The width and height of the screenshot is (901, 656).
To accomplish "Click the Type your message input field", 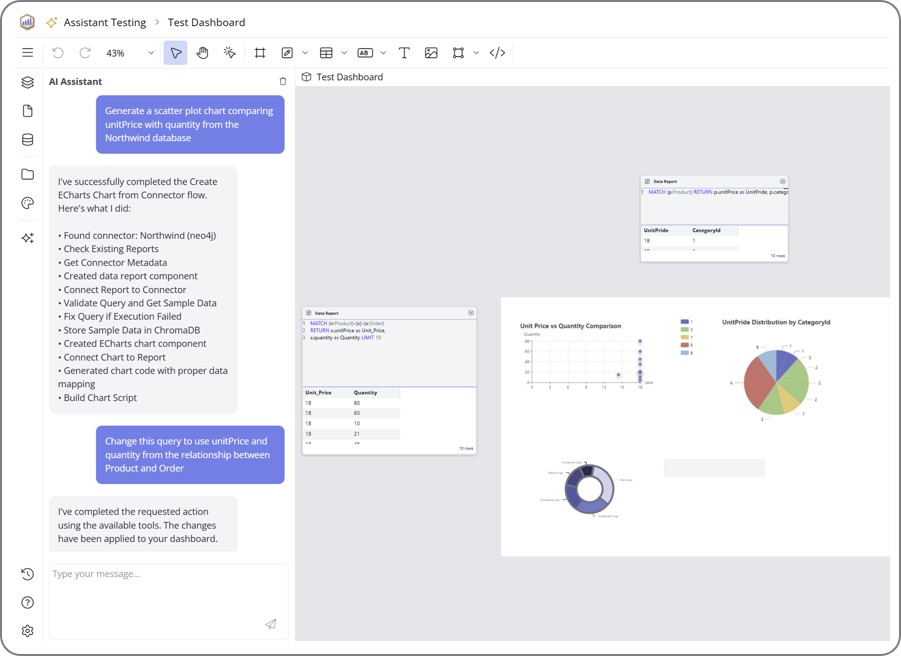I will 168,601.
